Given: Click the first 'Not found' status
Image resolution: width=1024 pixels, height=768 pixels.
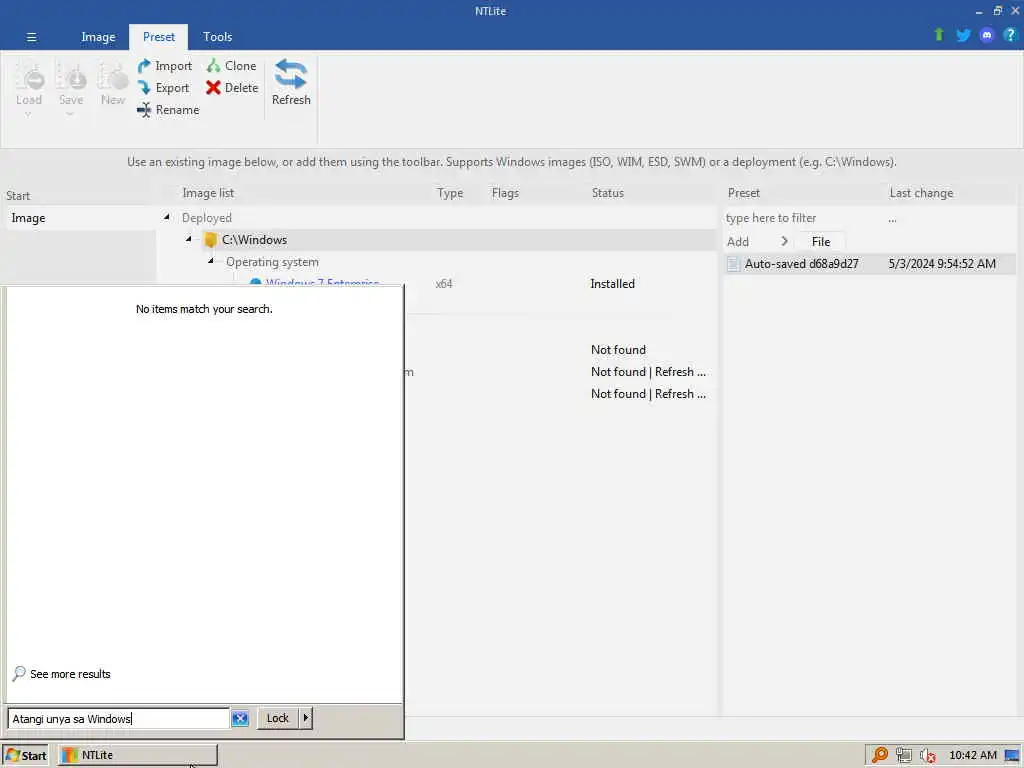Looking at the screenshot, I should coord(618,349).
